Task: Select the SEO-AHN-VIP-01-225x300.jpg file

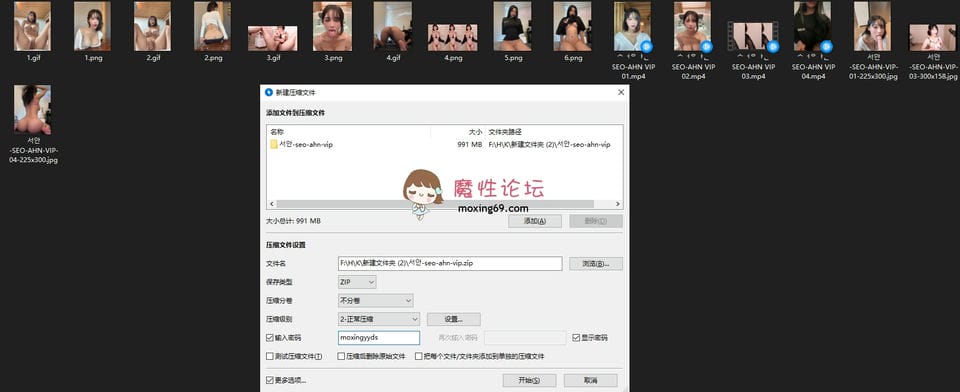Action: coord(872,26)
